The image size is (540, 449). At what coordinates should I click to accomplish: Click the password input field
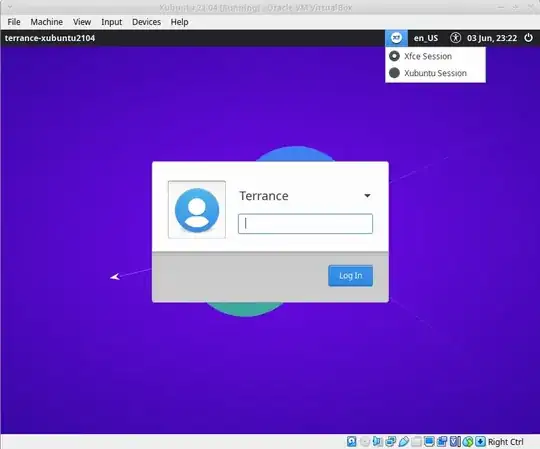(x=305, y=224)
